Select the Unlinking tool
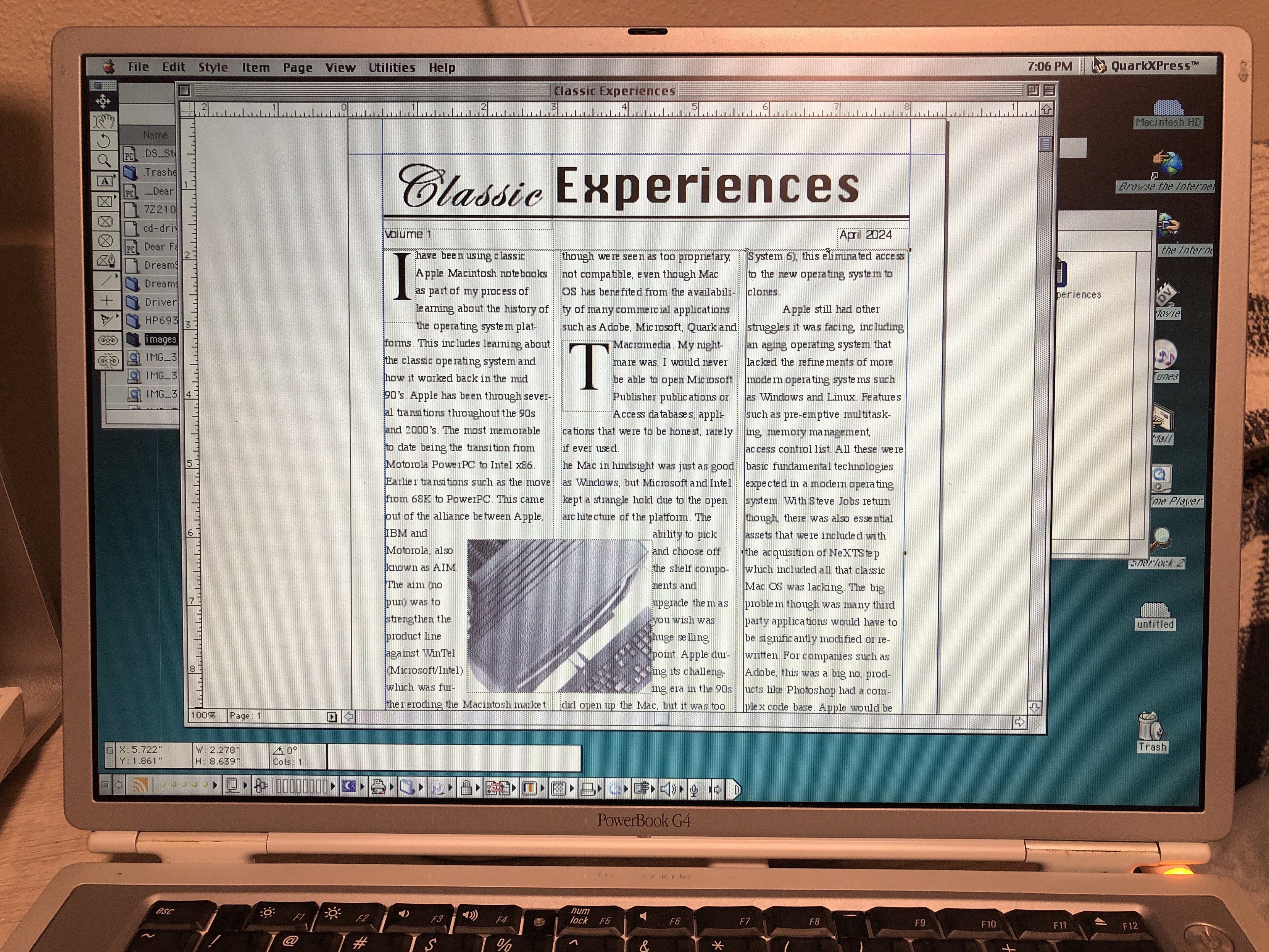Screen dimensions: 1269x952 pos(108,360)
